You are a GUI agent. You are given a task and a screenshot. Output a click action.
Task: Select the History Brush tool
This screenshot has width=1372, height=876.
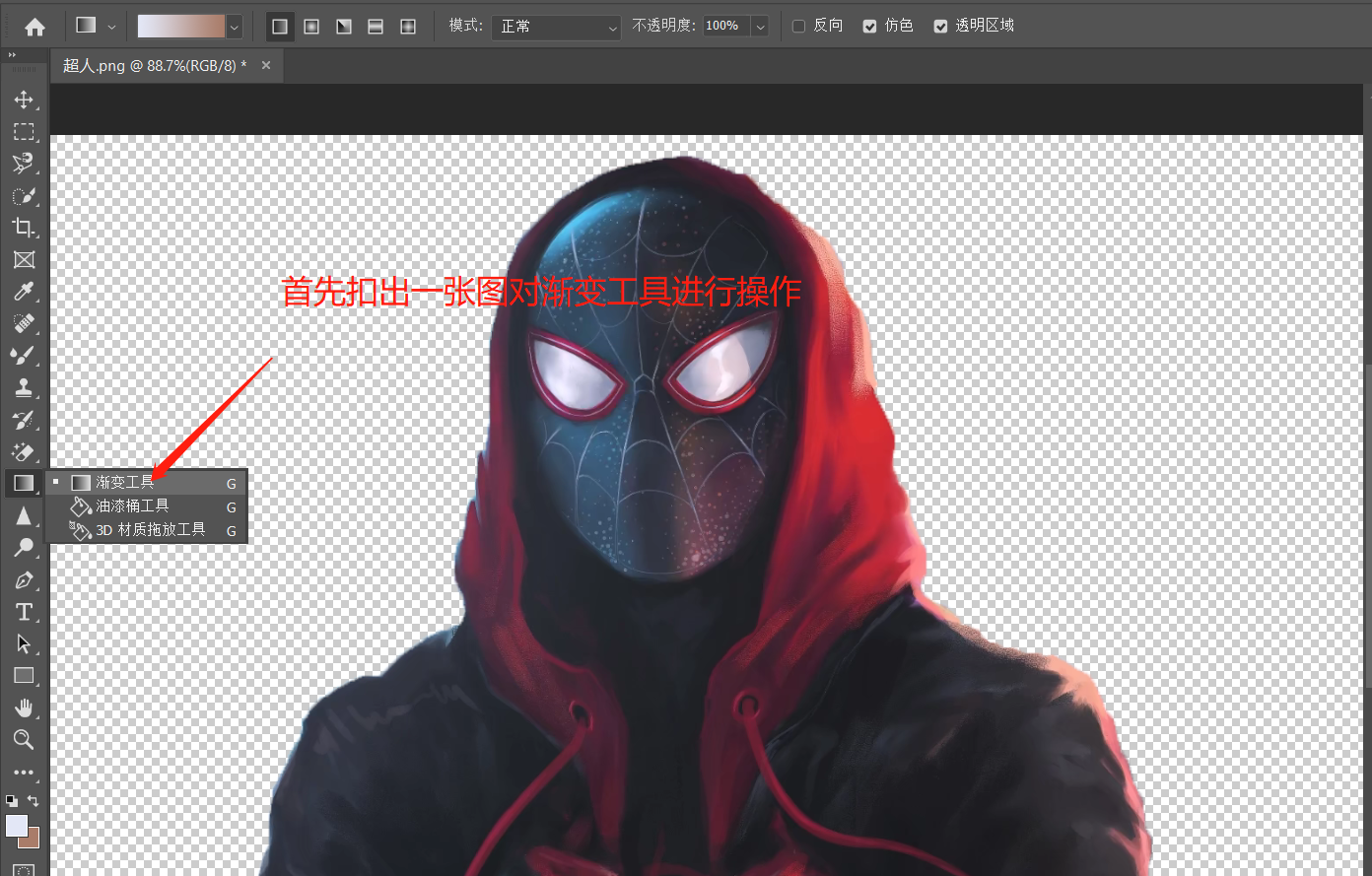(24, 420)
